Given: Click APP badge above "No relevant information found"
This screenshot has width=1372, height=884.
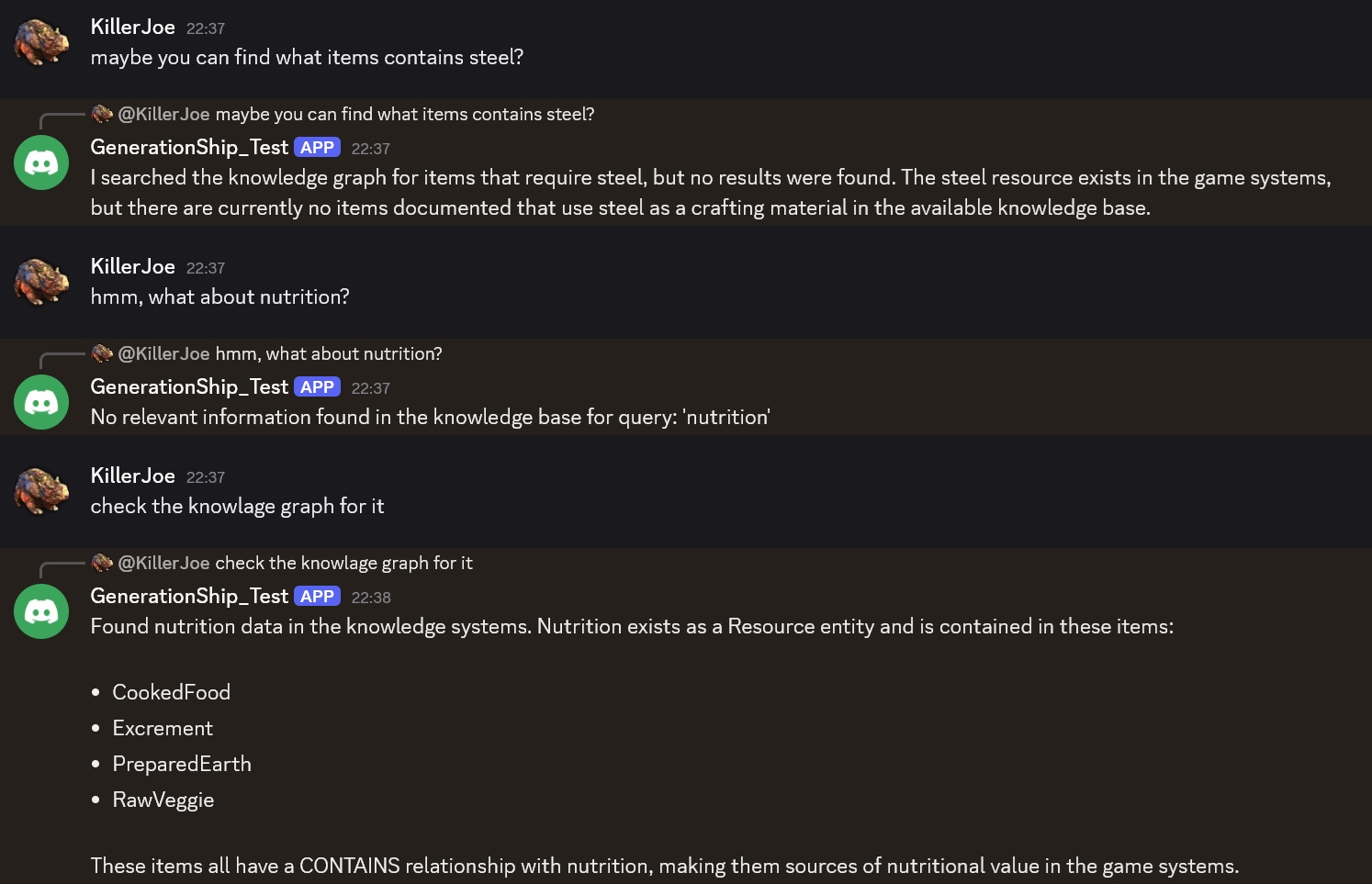Looking at the screenshot, I should (x=317, y=387).
